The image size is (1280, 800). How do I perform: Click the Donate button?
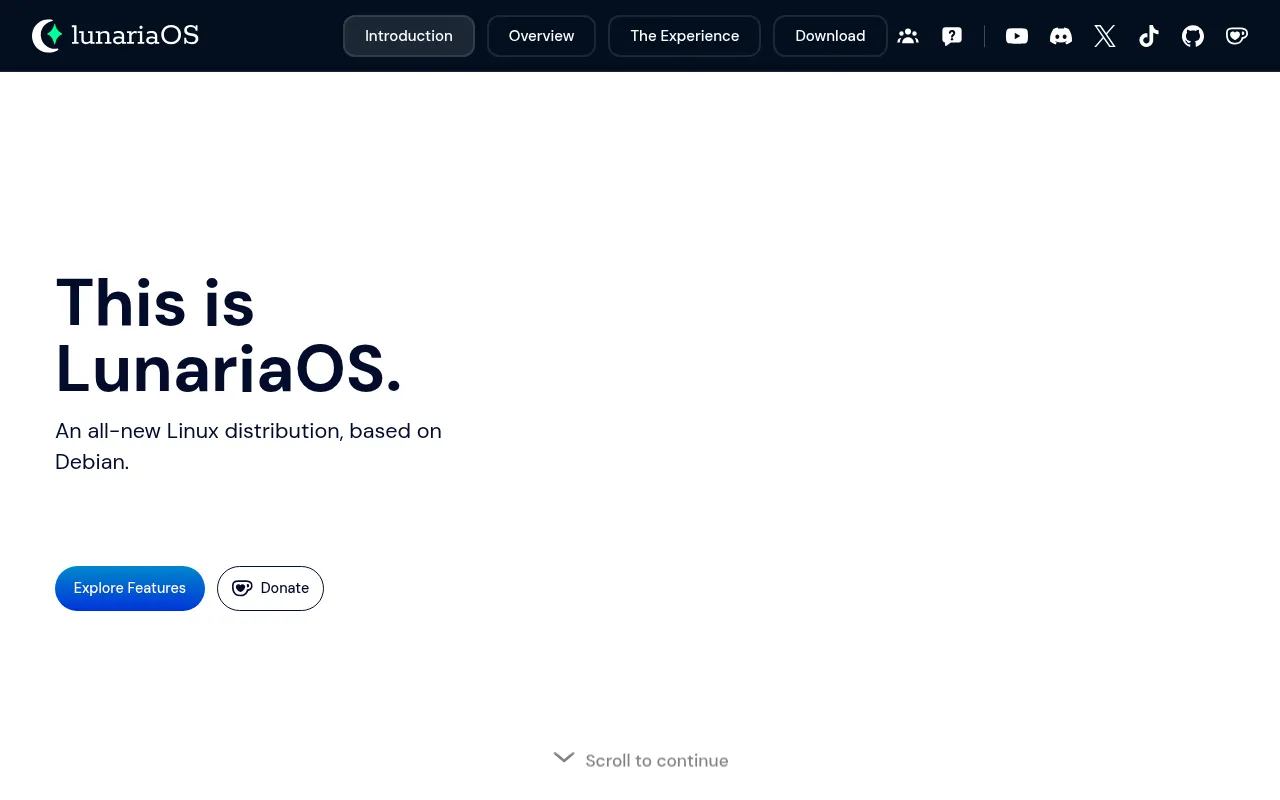[x=270, y=588]
